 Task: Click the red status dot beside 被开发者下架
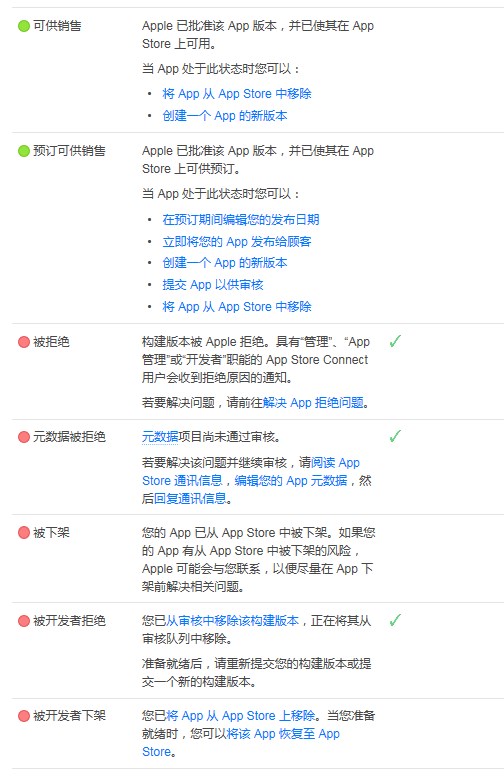(24, 716)
